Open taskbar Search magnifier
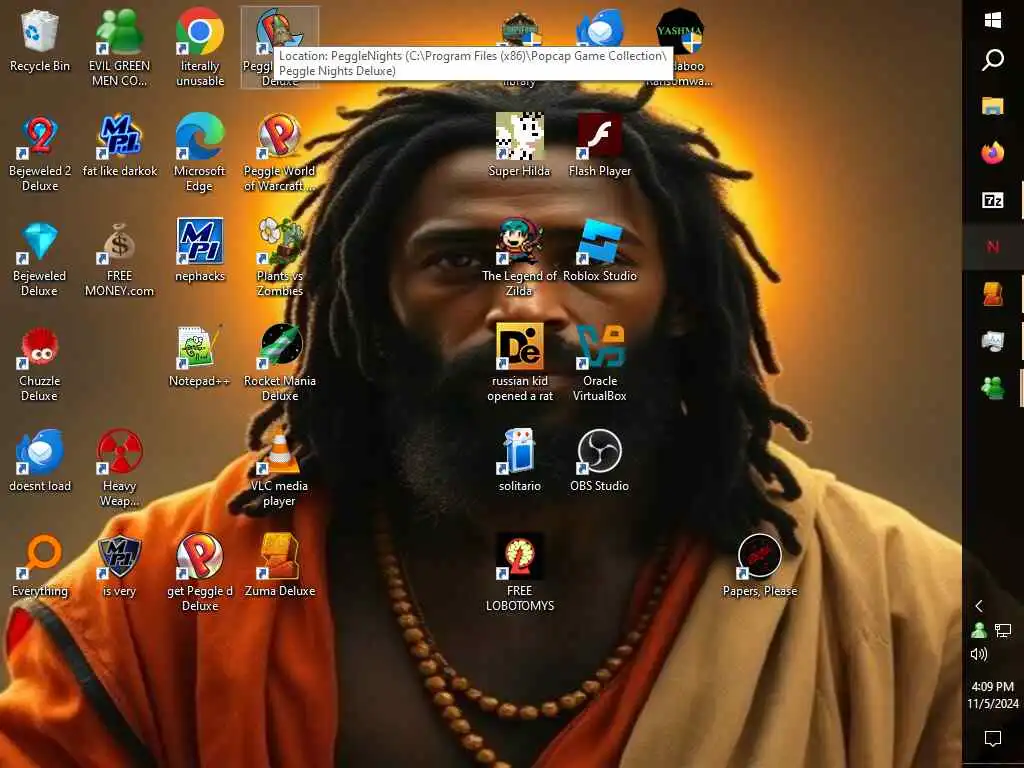This screenshot has height=768, width=1024. [x=993, y=60]
